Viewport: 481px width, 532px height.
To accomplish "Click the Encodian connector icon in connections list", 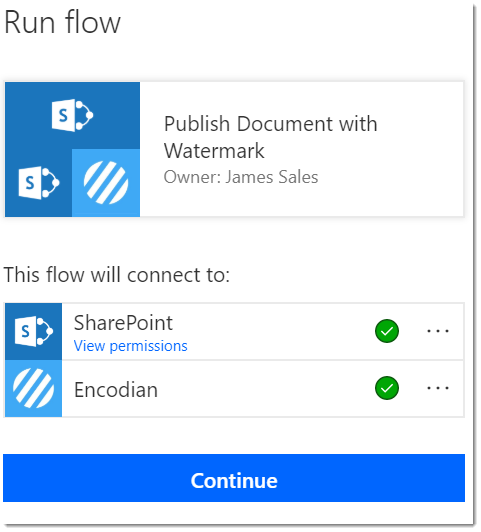I will tap(33, 388).
